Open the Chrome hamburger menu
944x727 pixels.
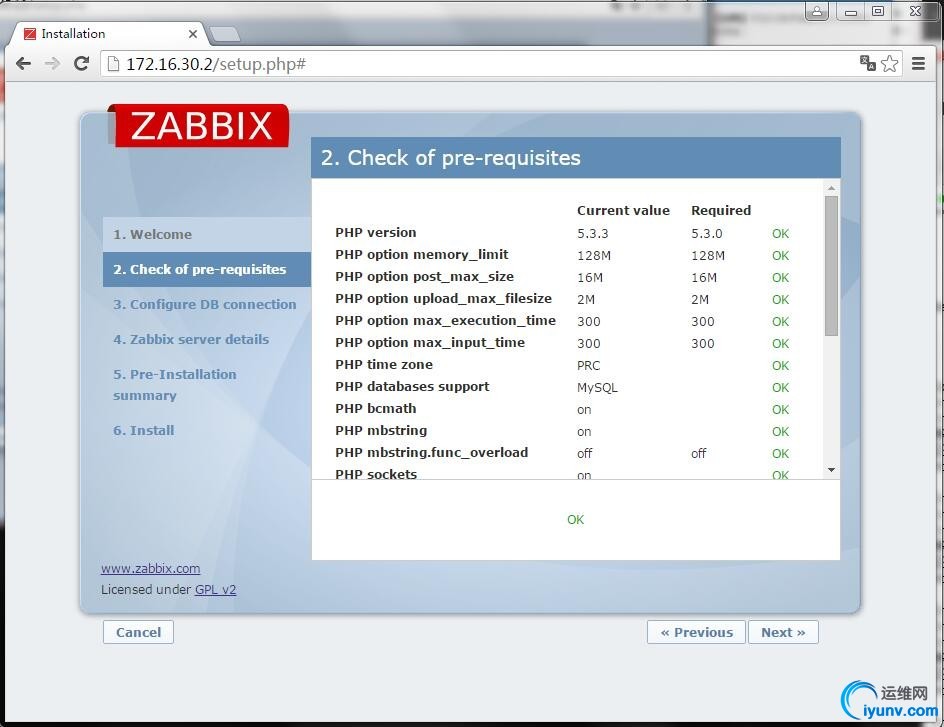pos(918,63)
